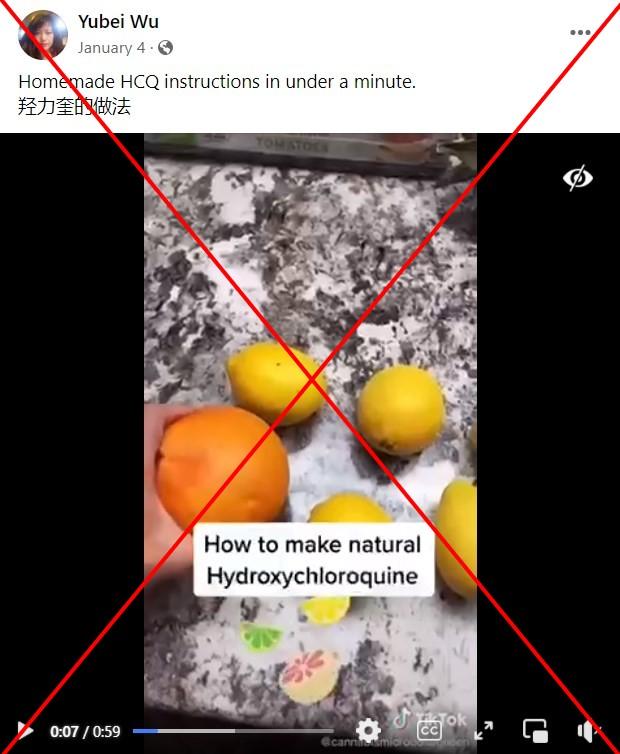Open video settings gear icon
This screenshot has height=754, width=620.
[368, 731]
